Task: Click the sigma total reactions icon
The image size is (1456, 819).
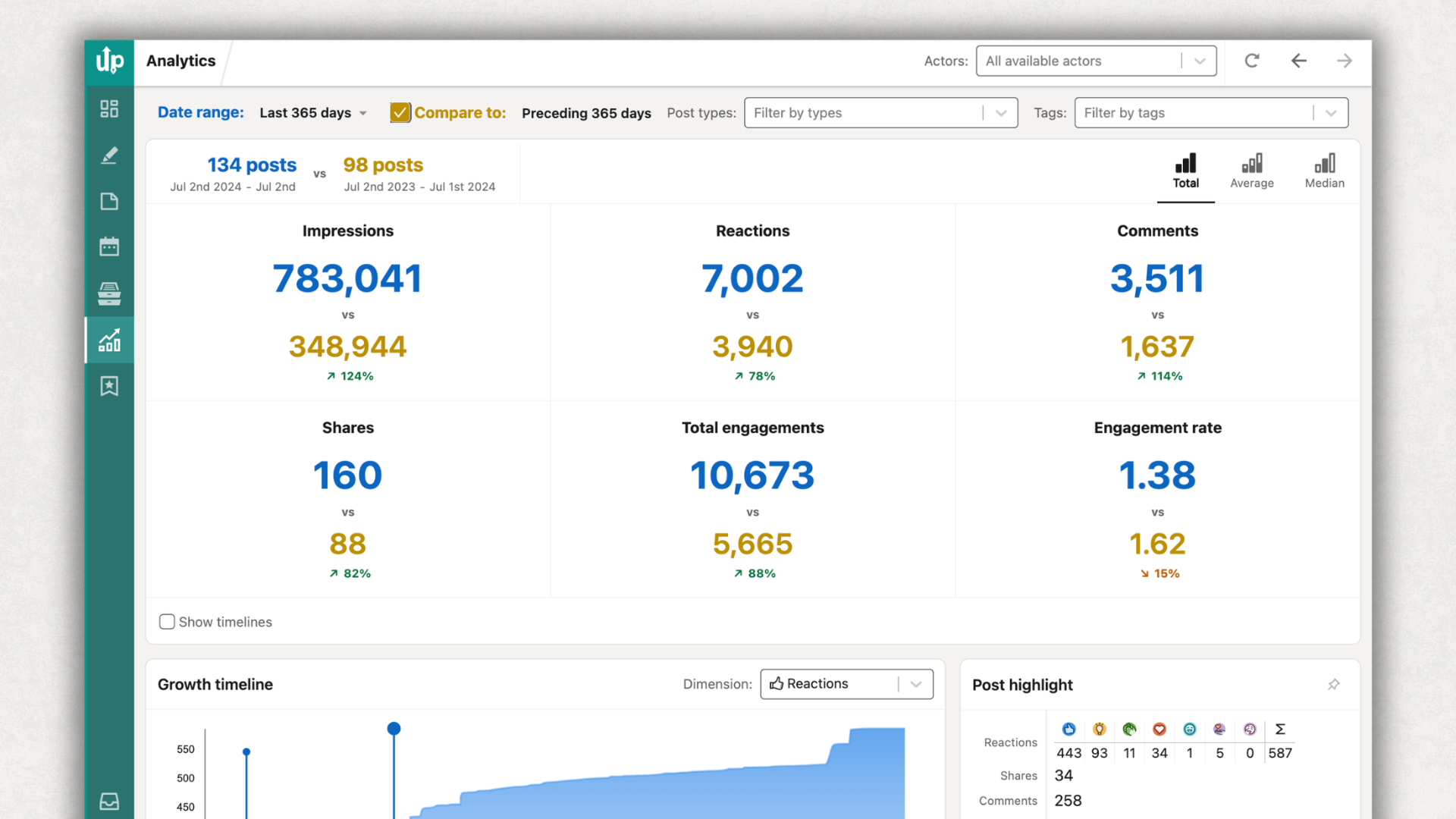Action: click(x=1280, y=729)
